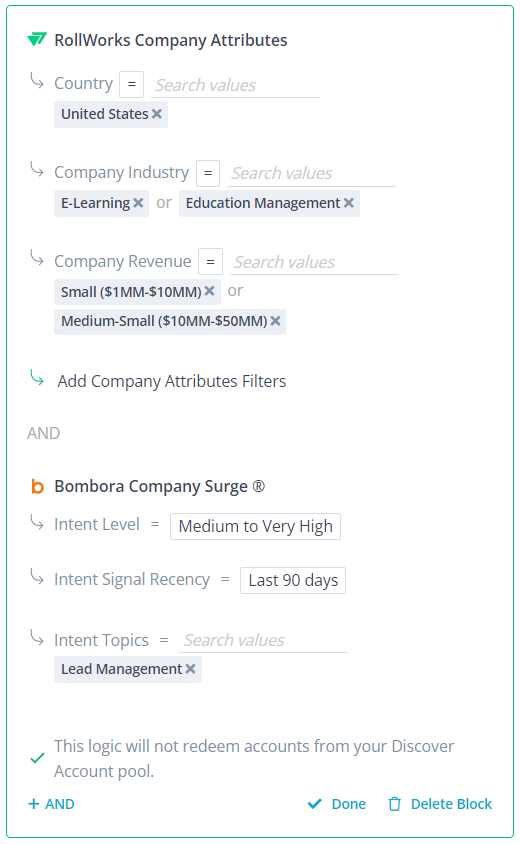Remove the Lead Management intent topic
The height and width of the screenshot is (844, 520).
click(x=190, y=669)
